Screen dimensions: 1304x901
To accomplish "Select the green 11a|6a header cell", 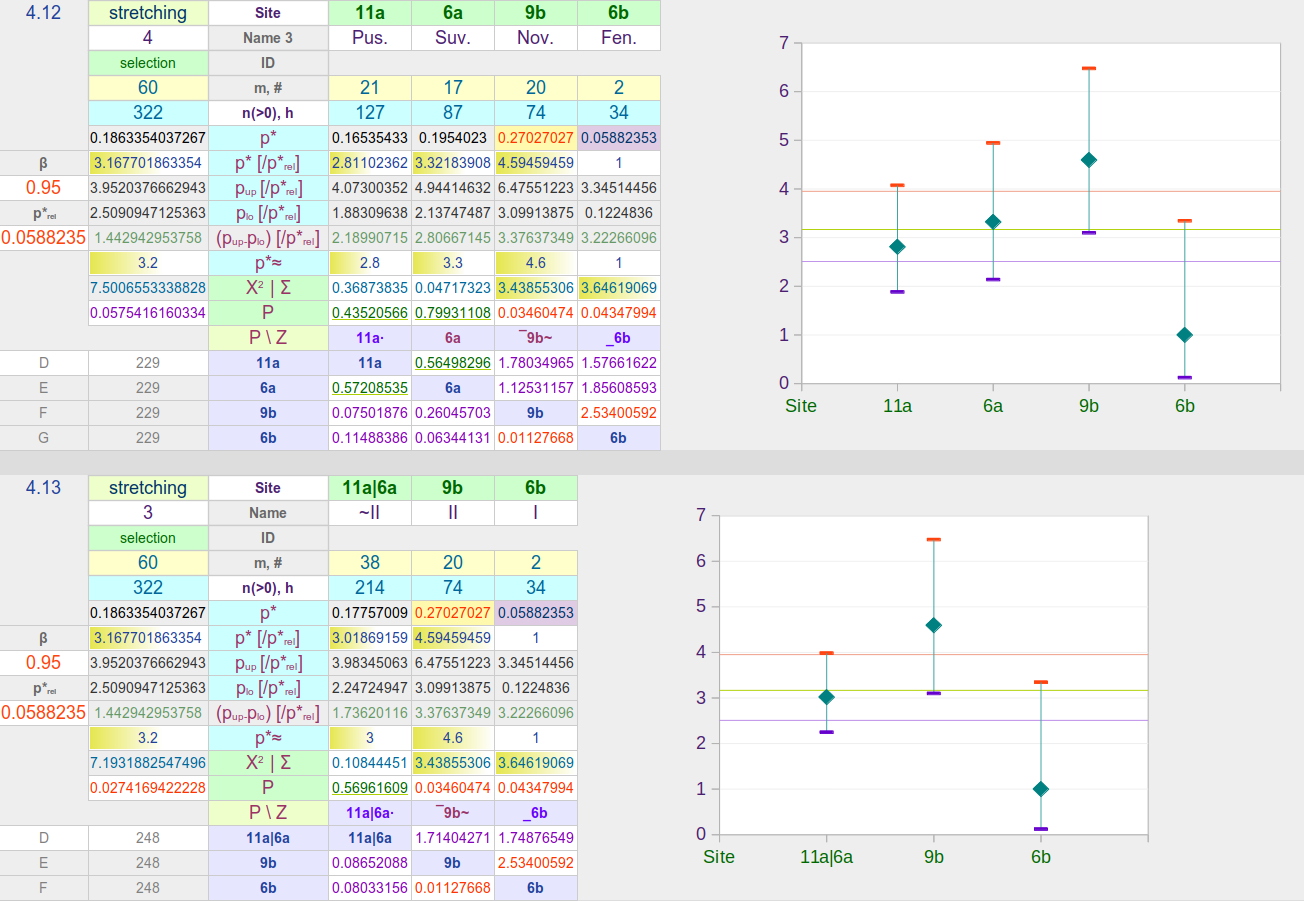I will tap(369, 488).
